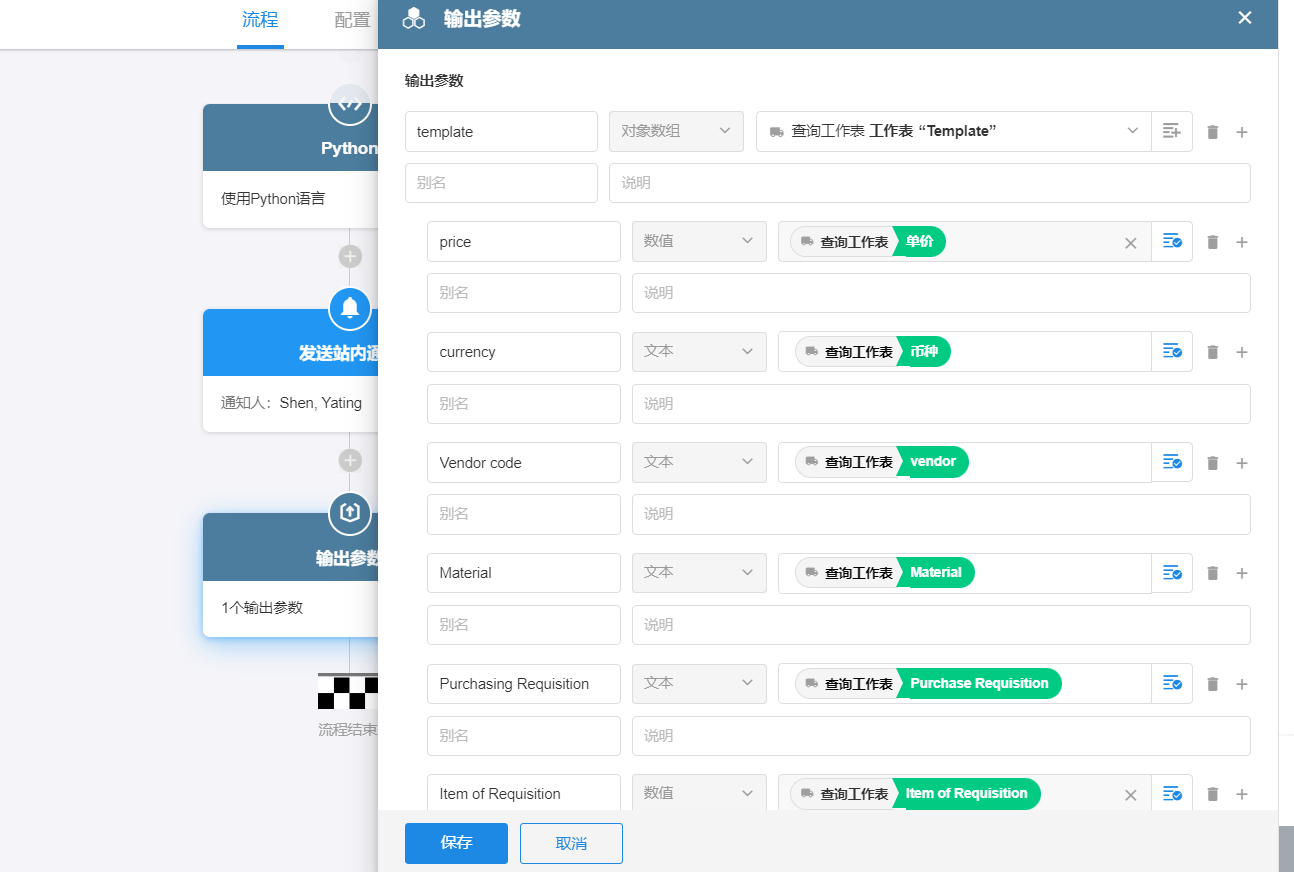Add a node below the 发送站内通知 node
Viewport: 1294px width, 872px height.
click(350, 460)
